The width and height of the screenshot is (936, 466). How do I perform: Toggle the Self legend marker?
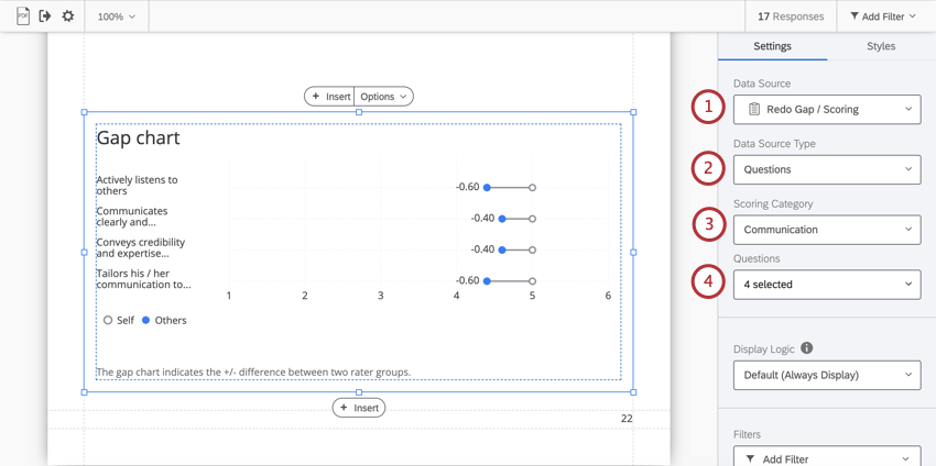tap(108, 320)
